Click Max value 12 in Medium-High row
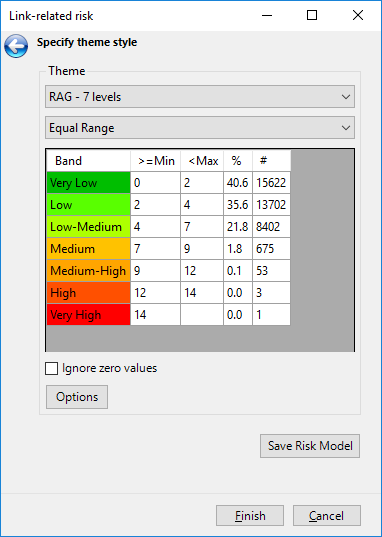Screen dimensions: 382x537 coord(202,271)
